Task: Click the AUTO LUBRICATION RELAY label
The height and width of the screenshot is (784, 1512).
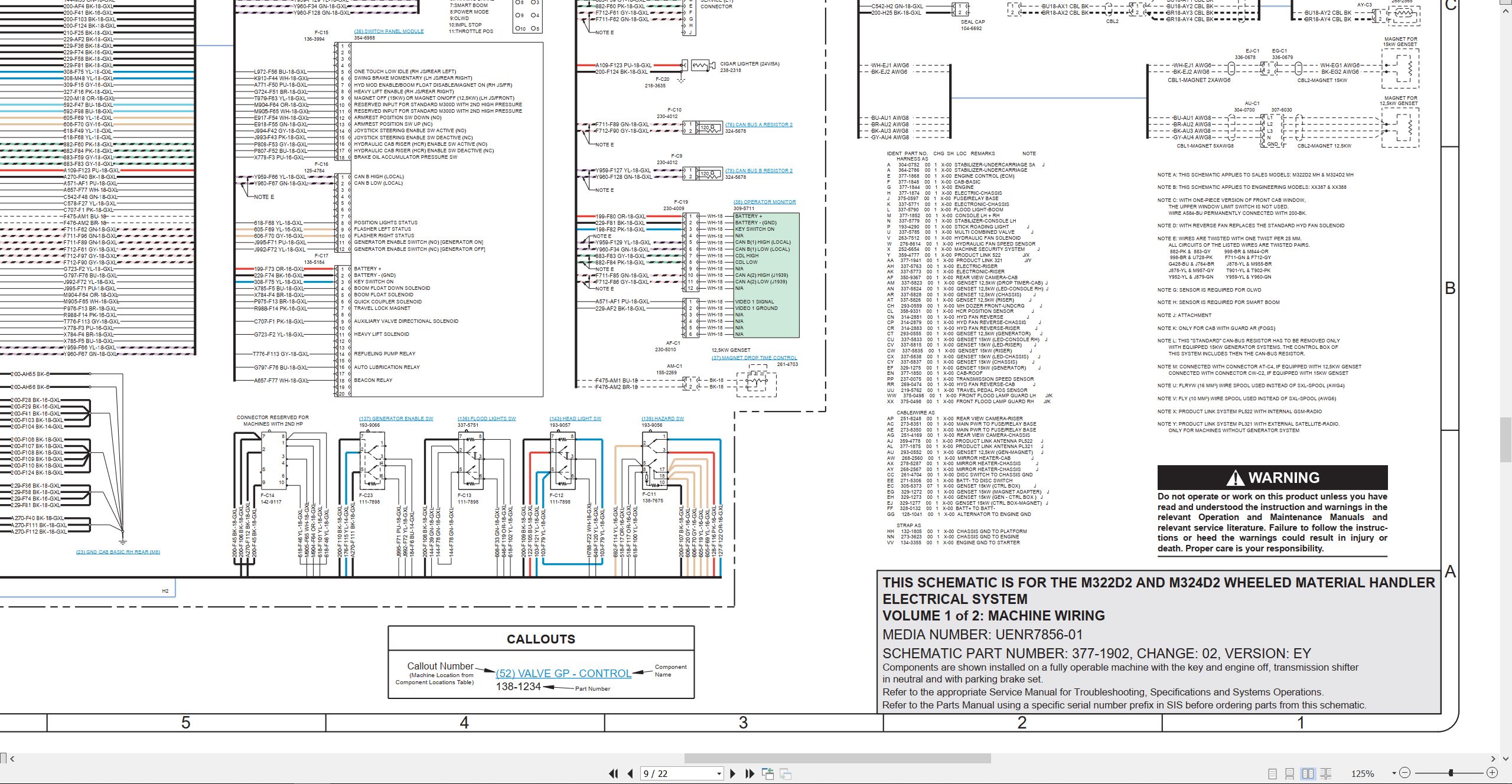Action: (x=387, y=367)
